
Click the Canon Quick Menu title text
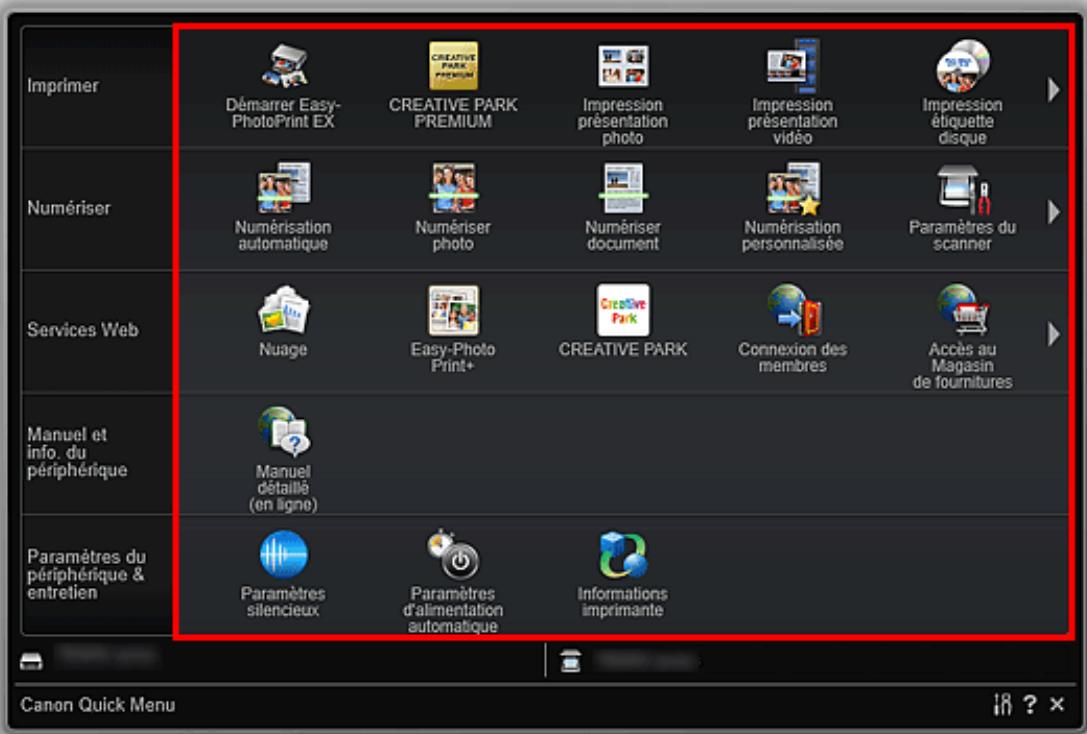(98, 705)
